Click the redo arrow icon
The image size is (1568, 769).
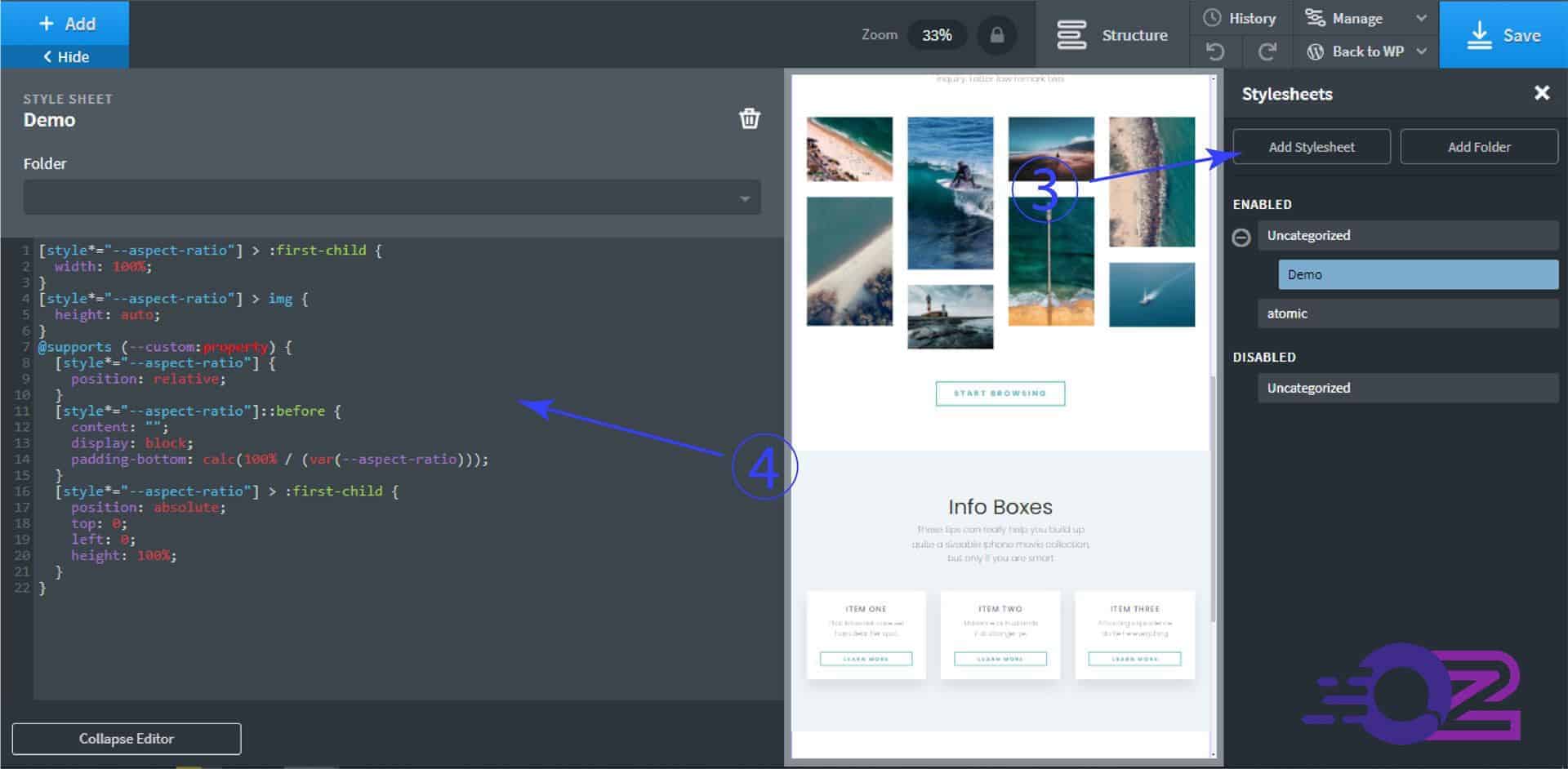point(1267,52)
